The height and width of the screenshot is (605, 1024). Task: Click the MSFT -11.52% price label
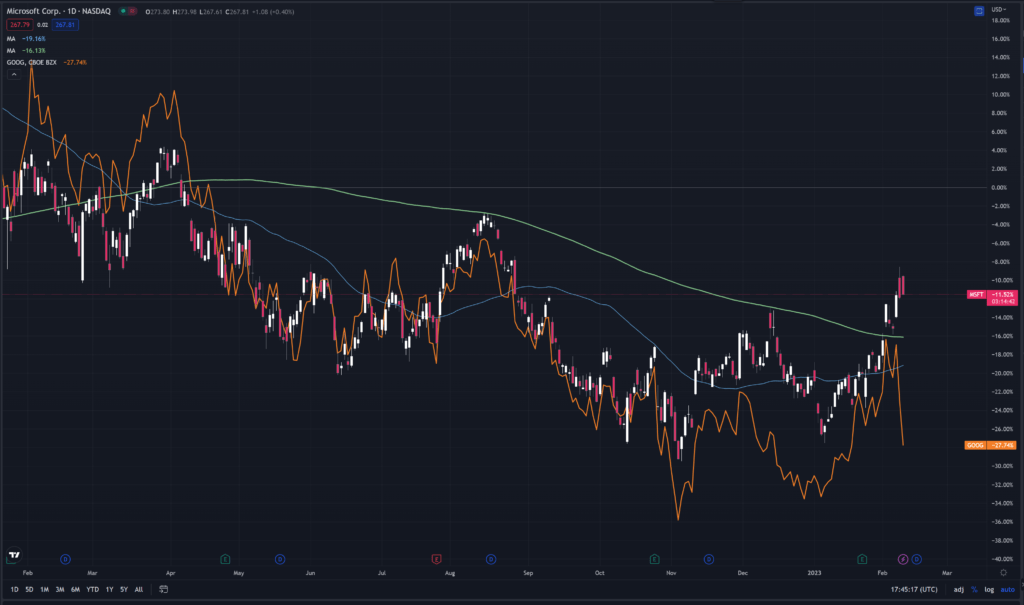[991, 297]
